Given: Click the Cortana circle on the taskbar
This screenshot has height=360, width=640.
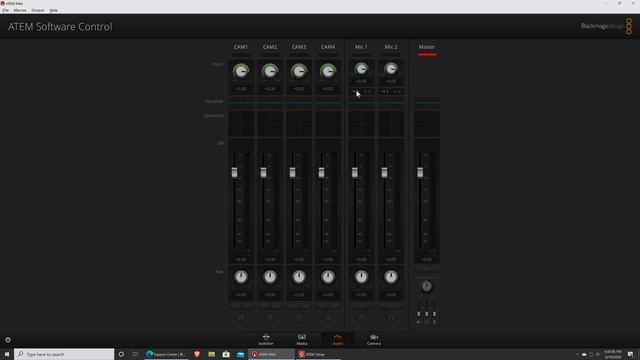Looking at the screenshot, I should (121, 354).
